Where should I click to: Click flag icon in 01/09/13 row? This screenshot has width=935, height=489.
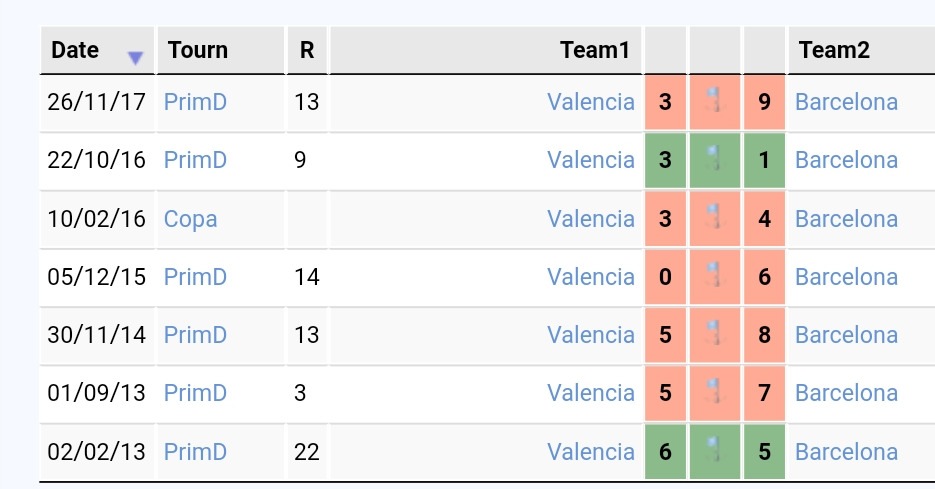[x=714, y=392]
